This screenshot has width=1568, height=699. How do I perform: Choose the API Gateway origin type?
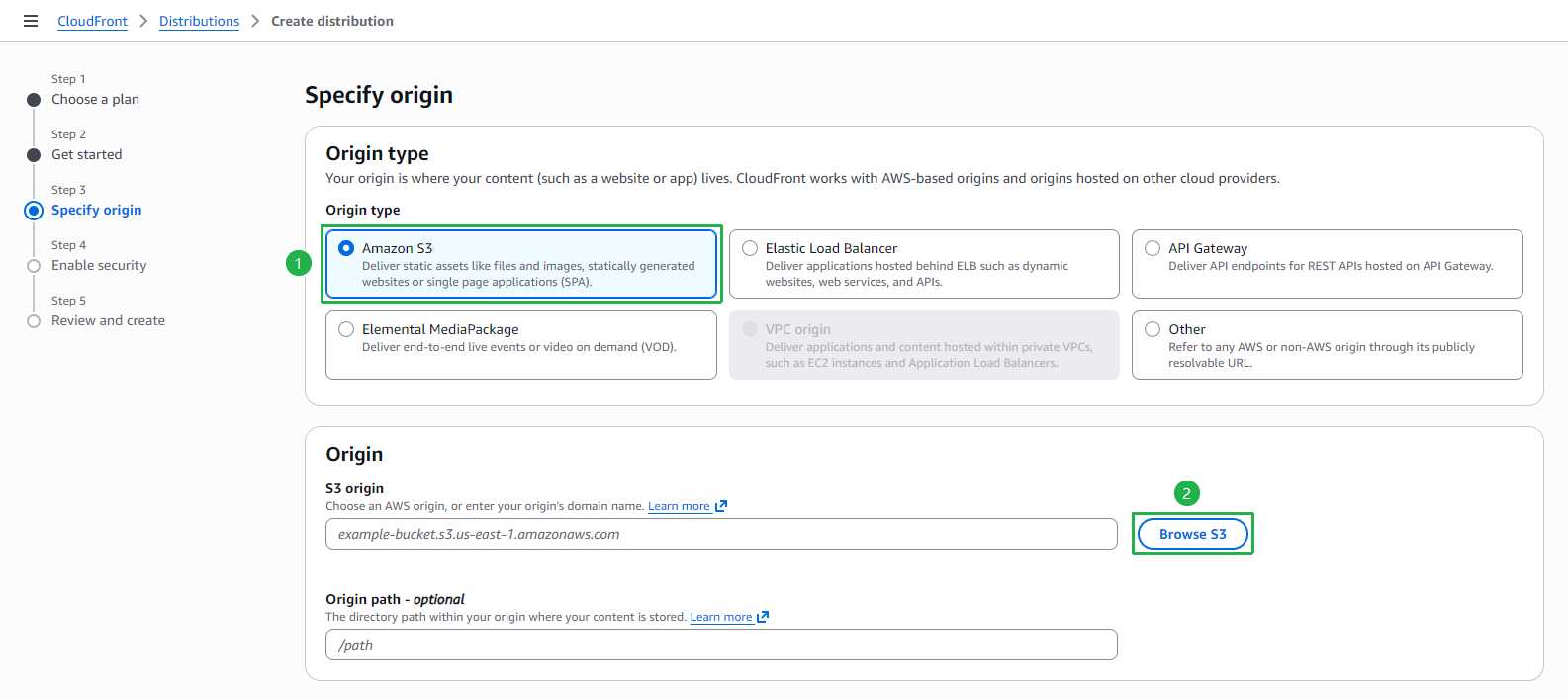tap(1153, 248)
